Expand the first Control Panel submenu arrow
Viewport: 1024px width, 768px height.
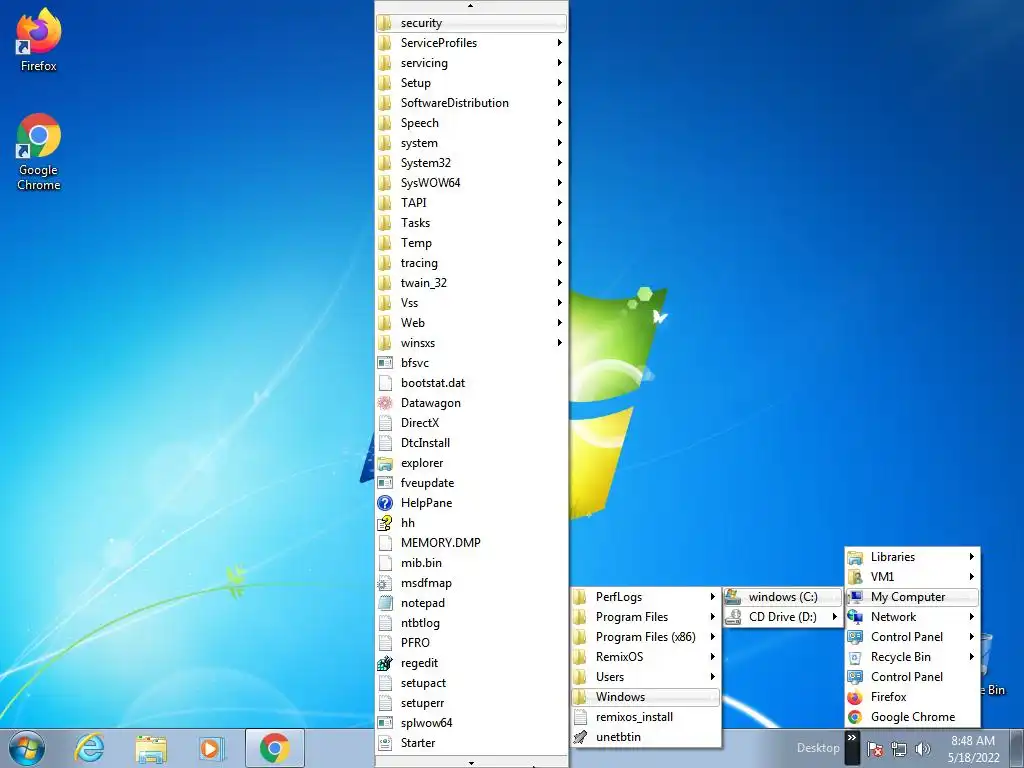[972, 637]
